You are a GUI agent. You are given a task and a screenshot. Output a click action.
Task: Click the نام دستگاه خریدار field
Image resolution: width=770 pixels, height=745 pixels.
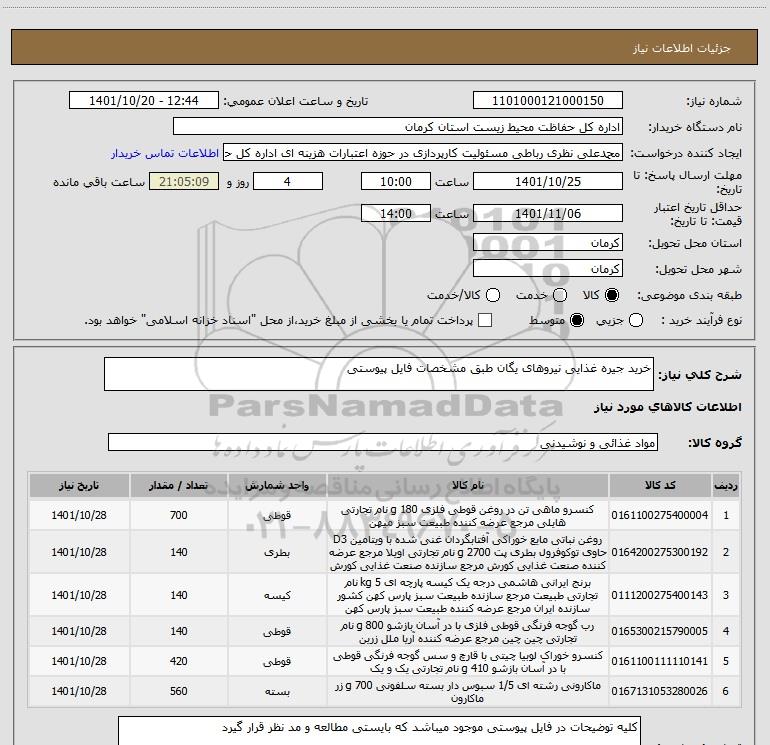click(x=398, y=127)
